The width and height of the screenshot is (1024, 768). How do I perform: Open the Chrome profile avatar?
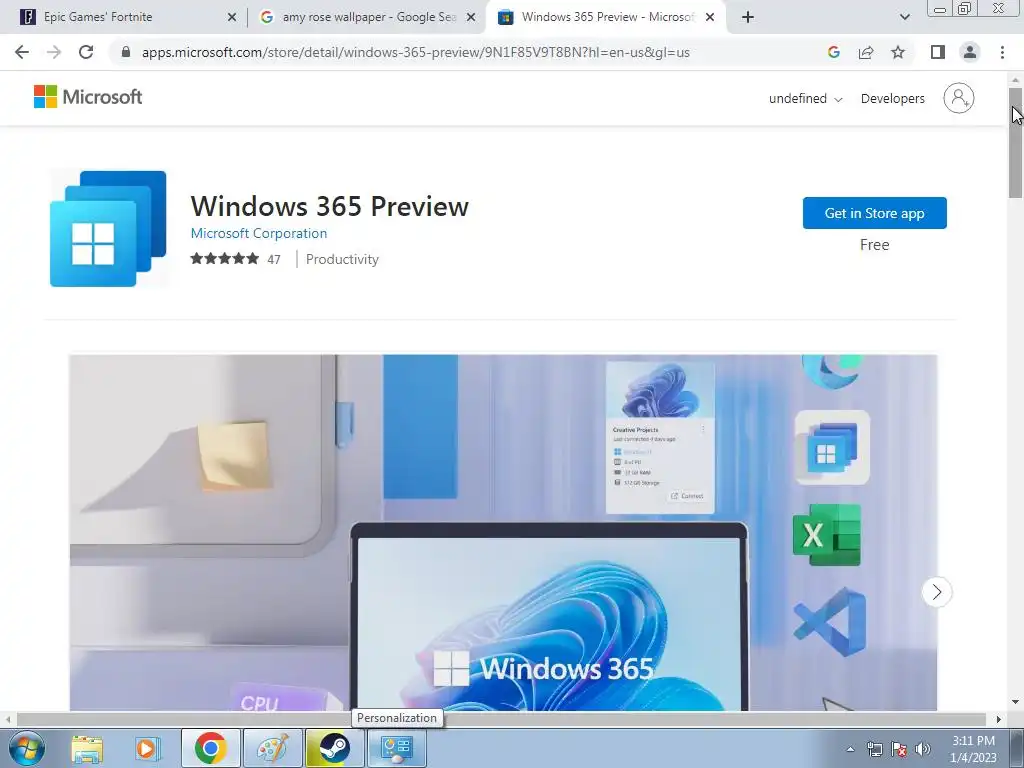[970, 52]
